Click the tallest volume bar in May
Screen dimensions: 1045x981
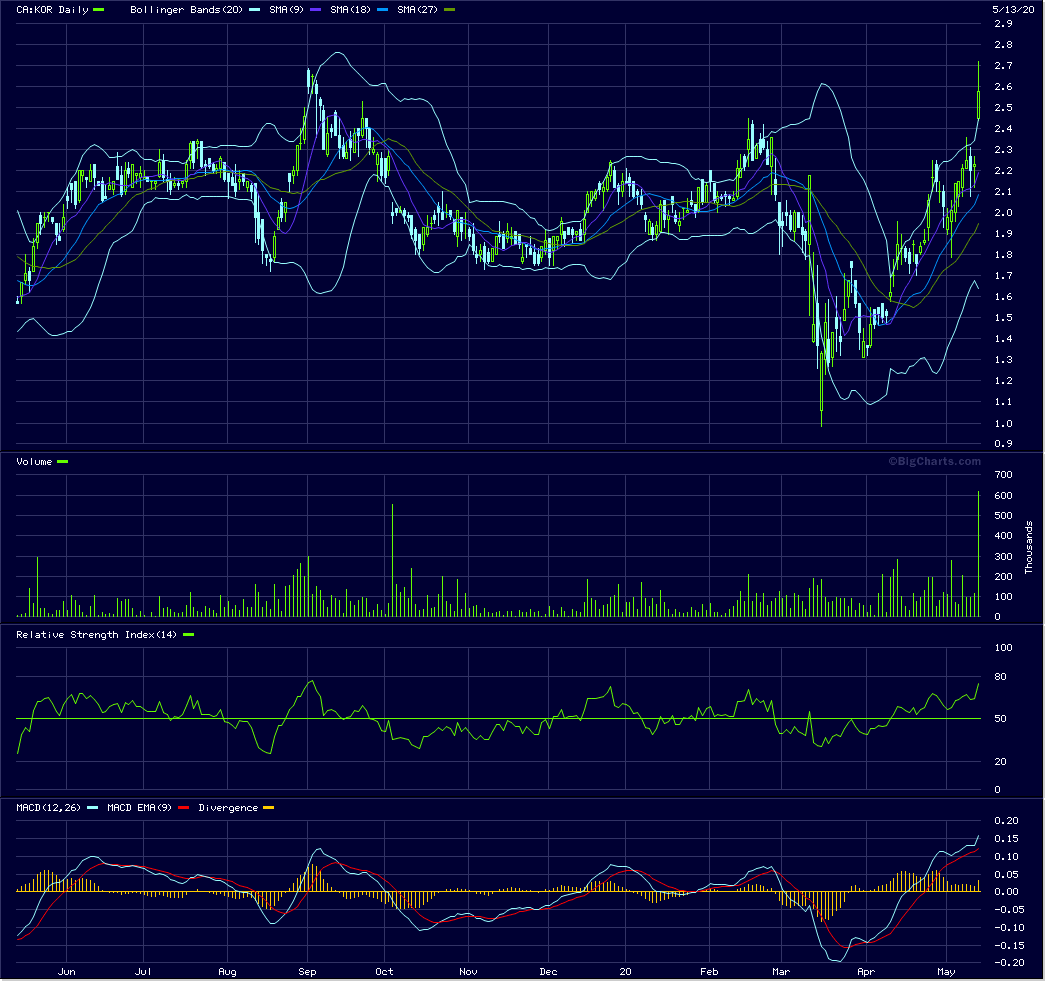click(x=978, y=554)
